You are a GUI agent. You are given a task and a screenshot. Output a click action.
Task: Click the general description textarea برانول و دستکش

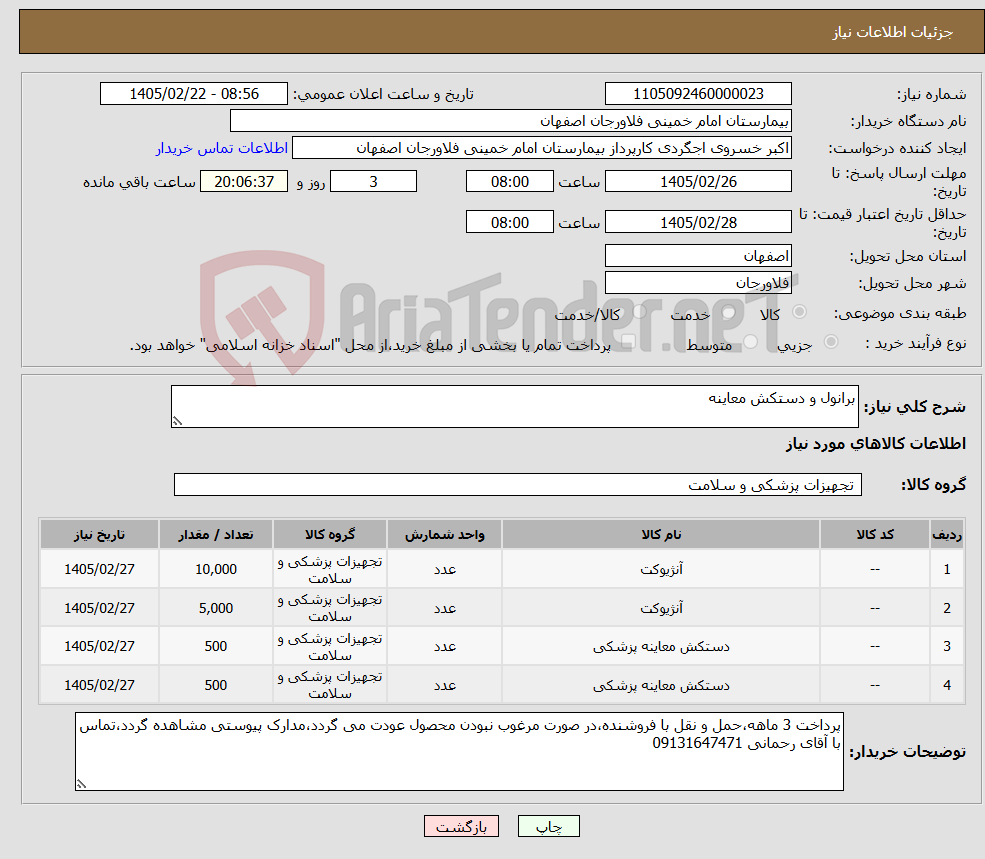(514, 407)
